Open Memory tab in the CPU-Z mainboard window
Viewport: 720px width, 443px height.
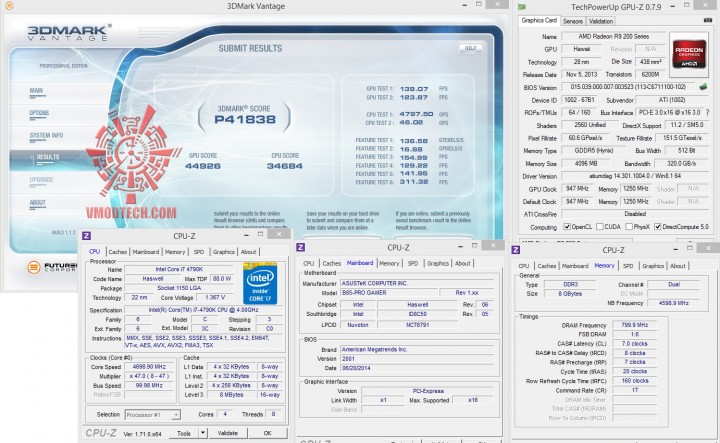[x=389, y=264]
